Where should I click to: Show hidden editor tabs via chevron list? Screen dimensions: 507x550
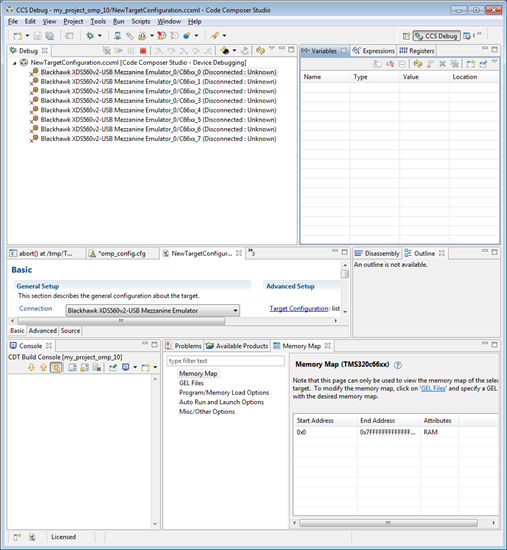(x=252, y=252)
